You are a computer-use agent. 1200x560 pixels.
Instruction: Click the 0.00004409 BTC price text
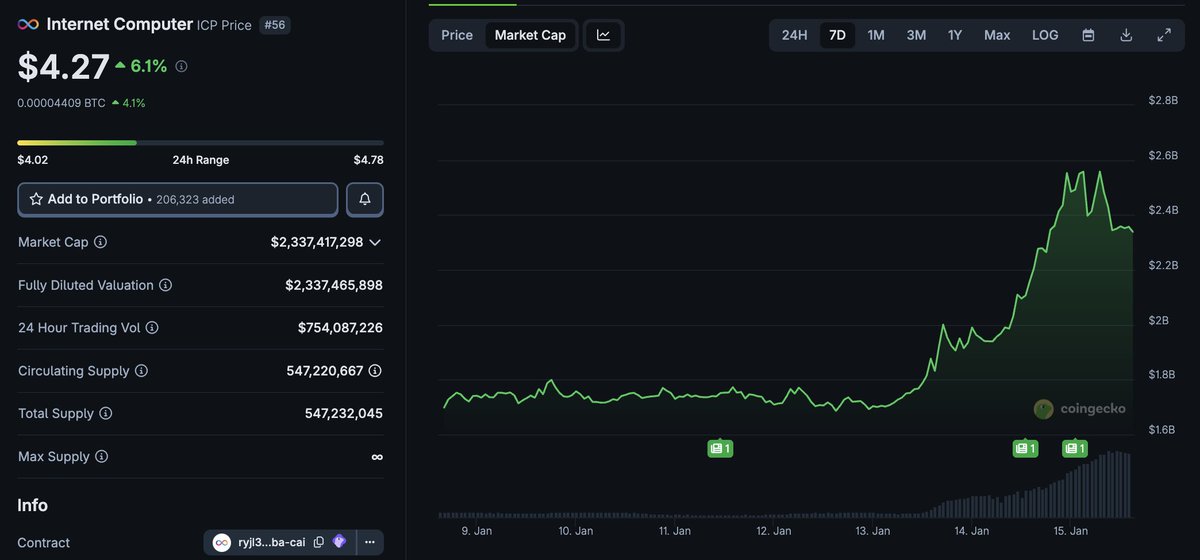coord(62,102)
